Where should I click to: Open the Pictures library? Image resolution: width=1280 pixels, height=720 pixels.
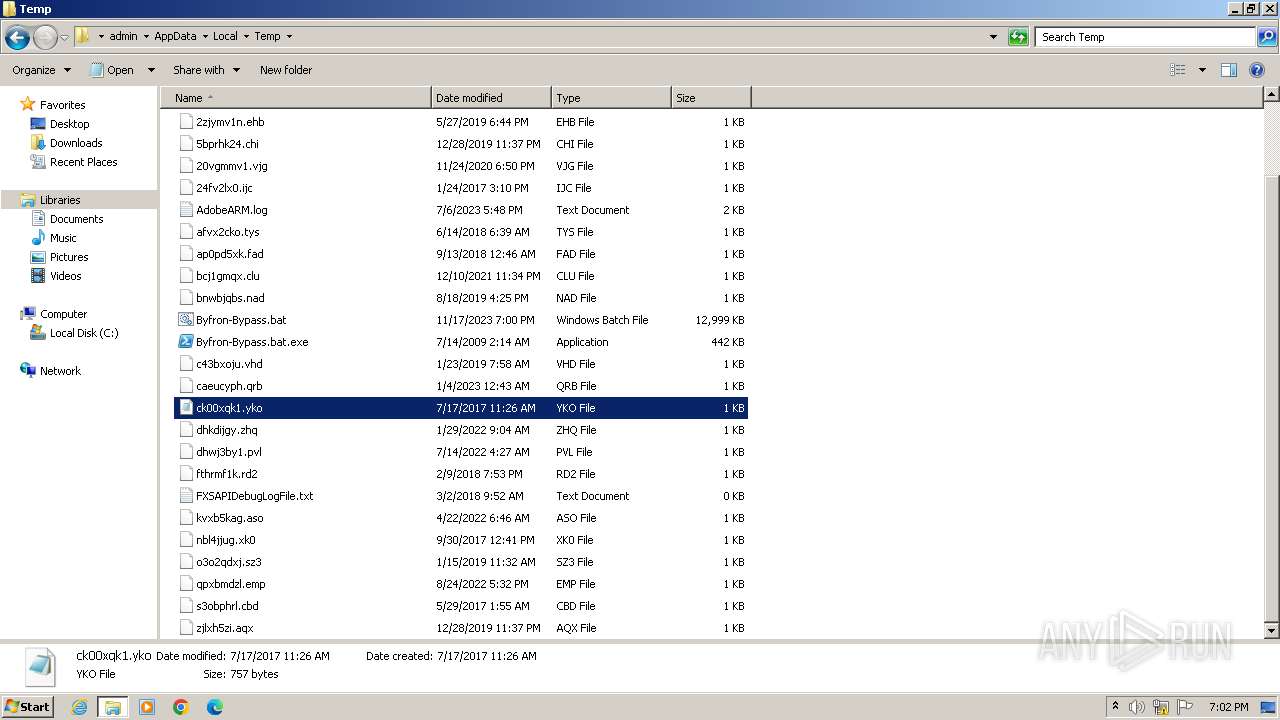tap(69, 257)
